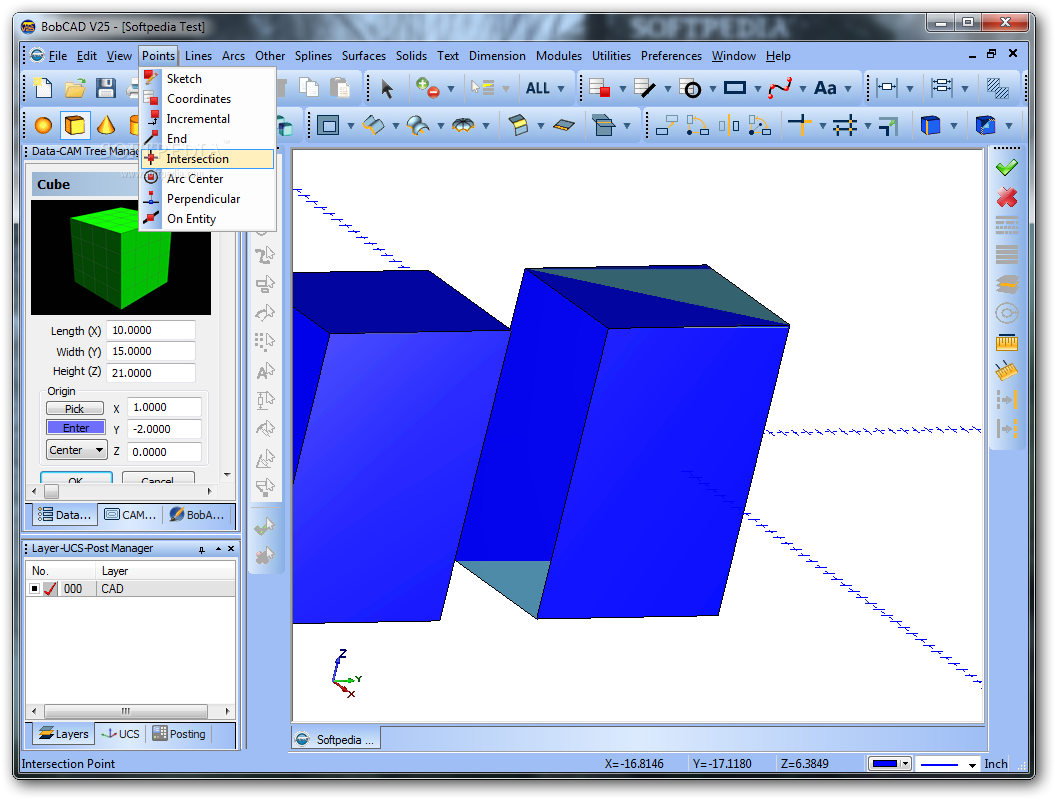Choose Arc Center from Points menu
The image size is (1056, 800).
[x=207, y=179]
